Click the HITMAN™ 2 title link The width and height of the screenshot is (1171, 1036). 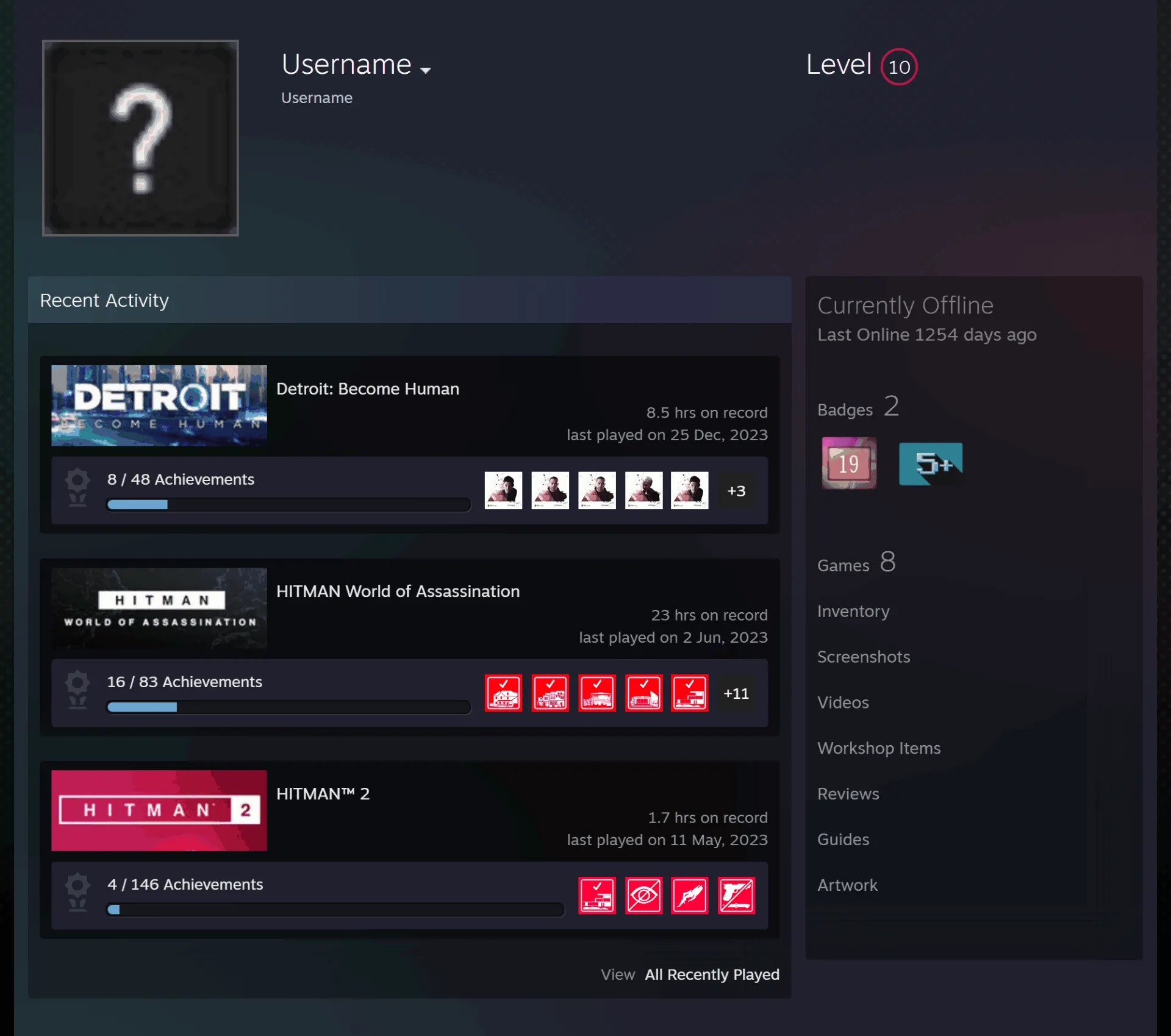coord(323,794)
